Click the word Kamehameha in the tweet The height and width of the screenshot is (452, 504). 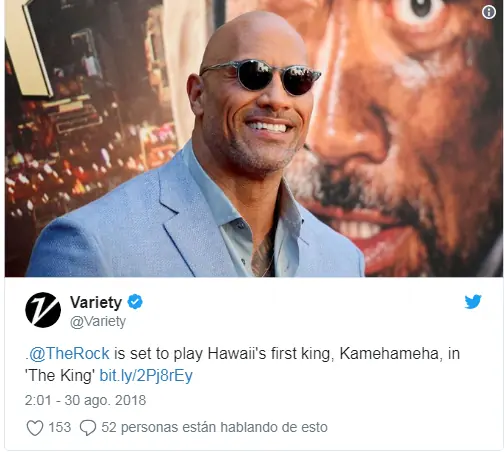[389, 353]
